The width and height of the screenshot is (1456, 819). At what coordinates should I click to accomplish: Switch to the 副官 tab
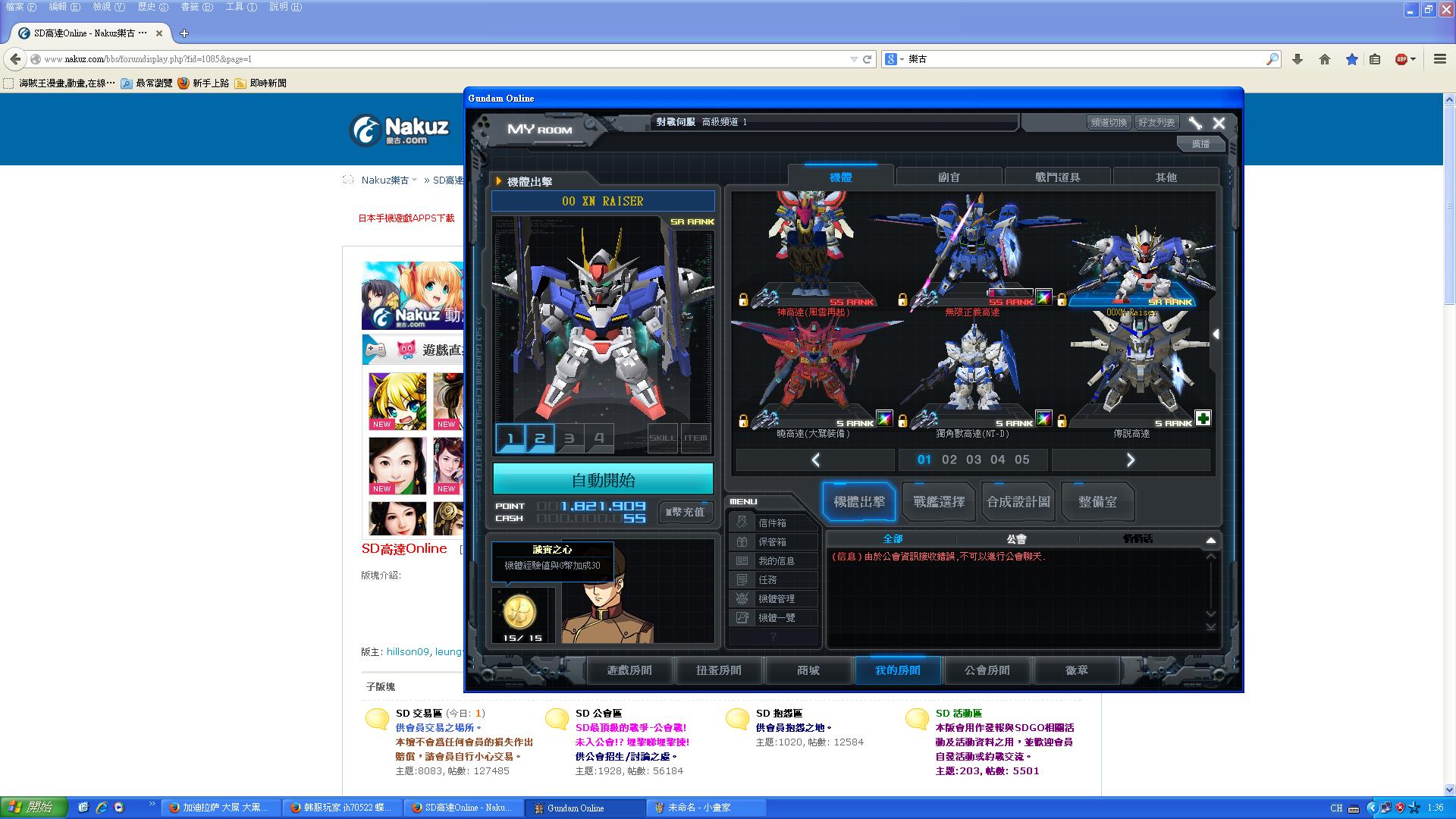pyautogui.click(x=949, y=177)
